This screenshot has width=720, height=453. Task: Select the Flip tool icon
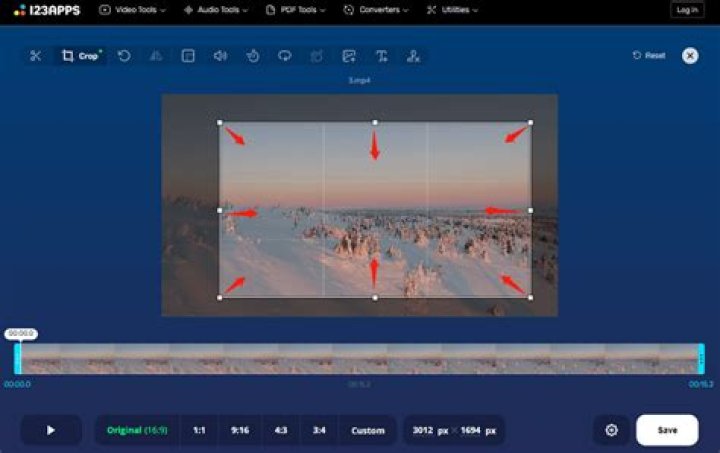pos(156,56)
